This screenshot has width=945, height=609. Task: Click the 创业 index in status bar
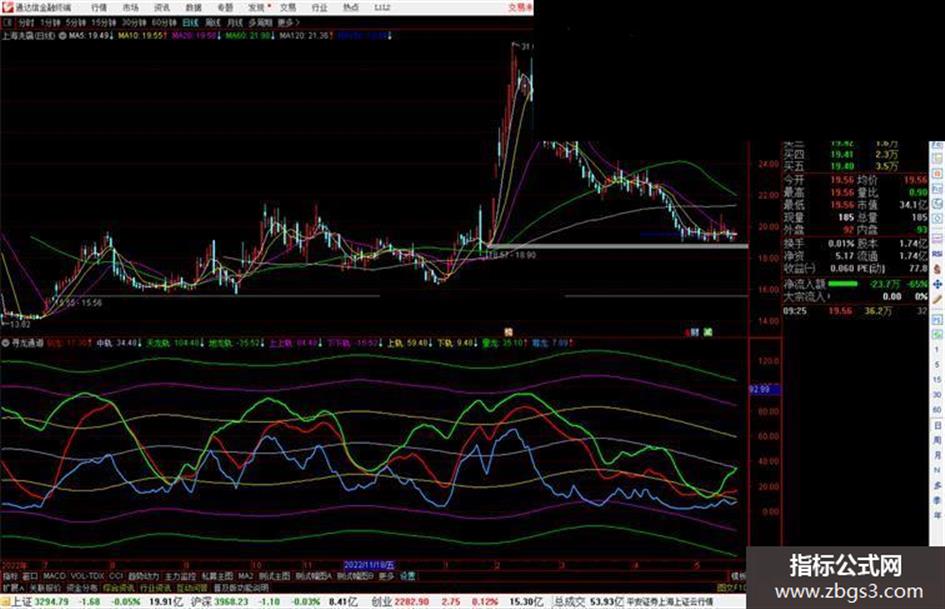pos(382,602)
